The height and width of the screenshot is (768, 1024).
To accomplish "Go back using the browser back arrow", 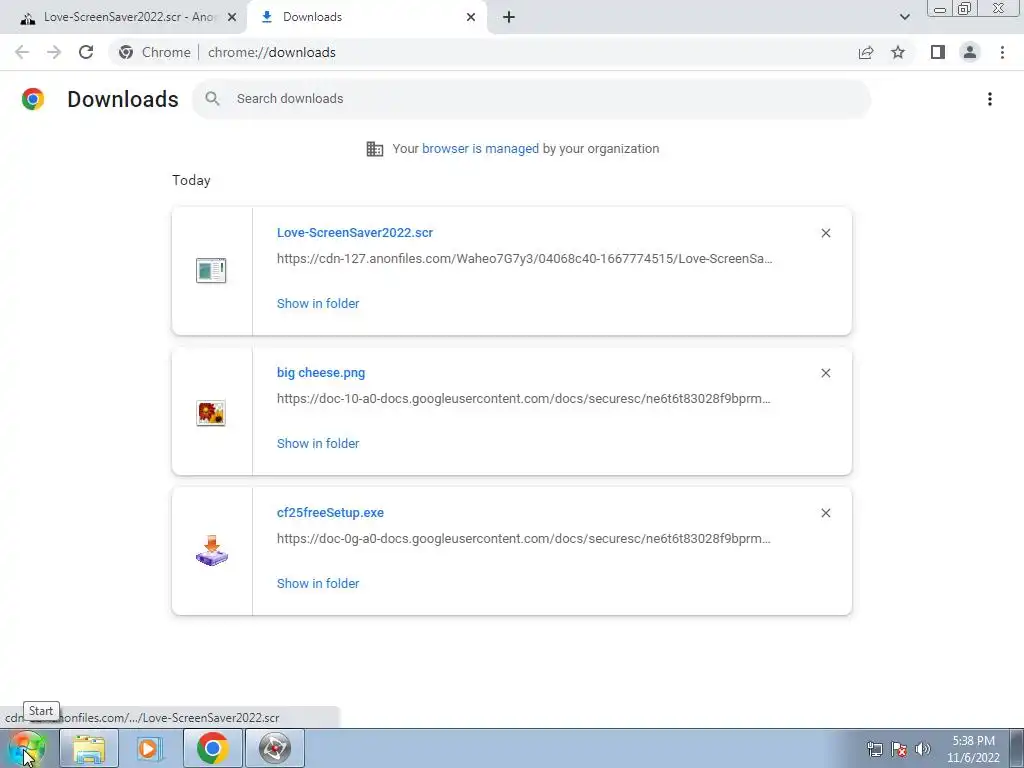I will click(22, 52).
